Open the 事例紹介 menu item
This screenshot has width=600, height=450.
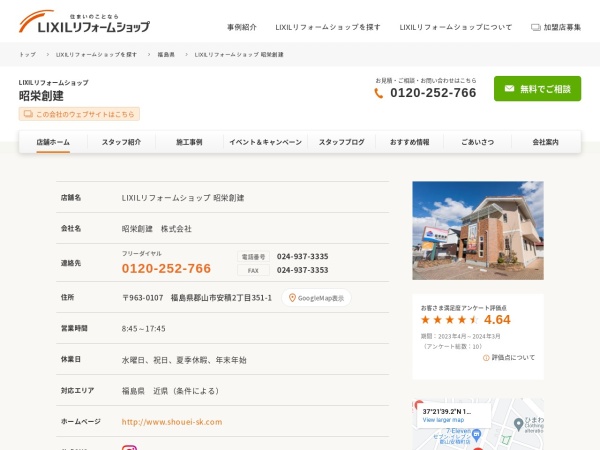pyautogui.click(x=242, y=27)
